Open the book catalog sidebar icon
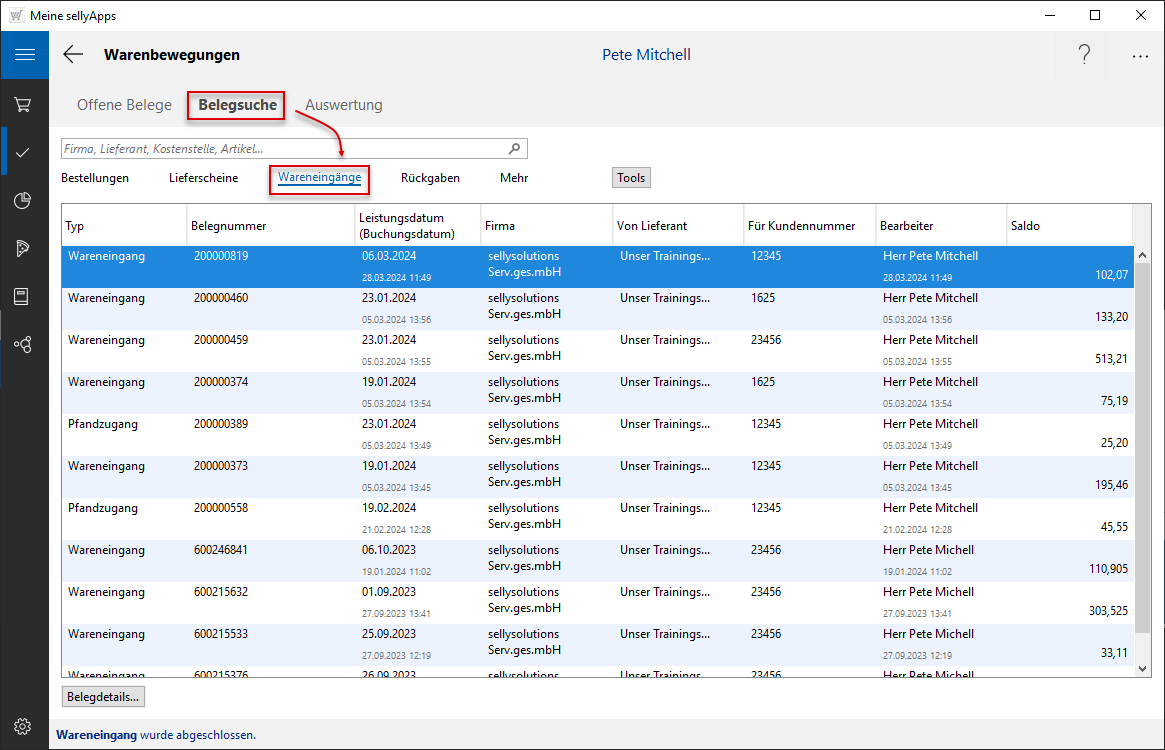This screenshot has width=1165, height=750. point(23,296)
